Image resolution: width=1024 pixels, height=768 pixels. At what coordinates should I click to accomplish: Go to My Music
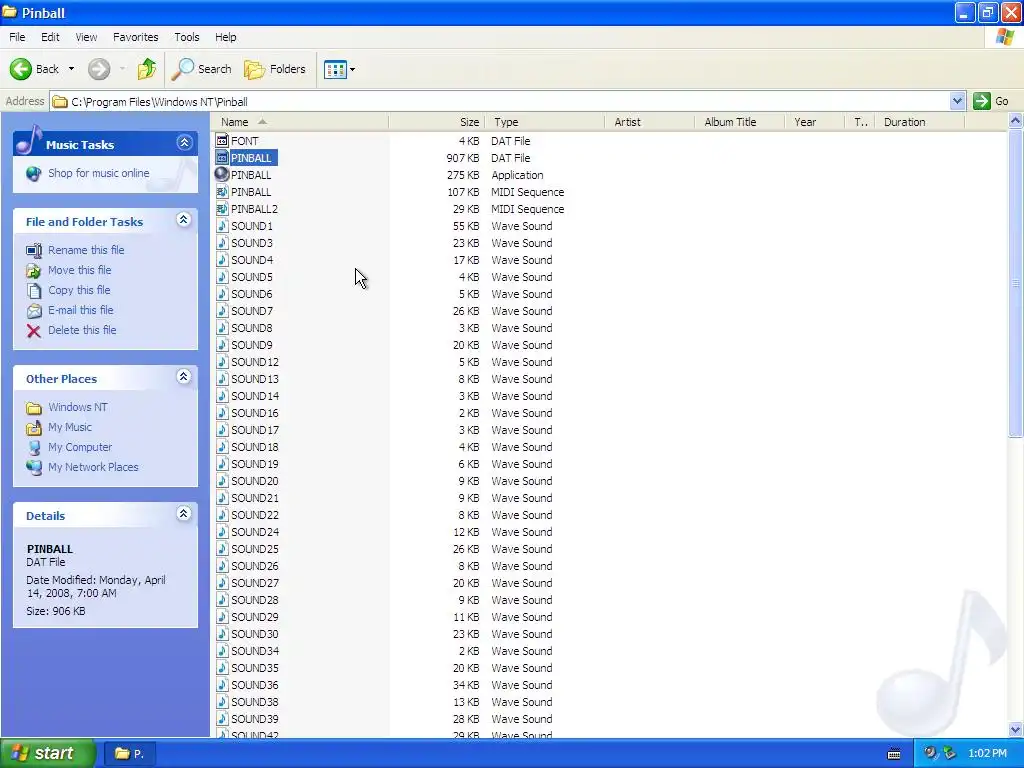click(x=70, y=427)
